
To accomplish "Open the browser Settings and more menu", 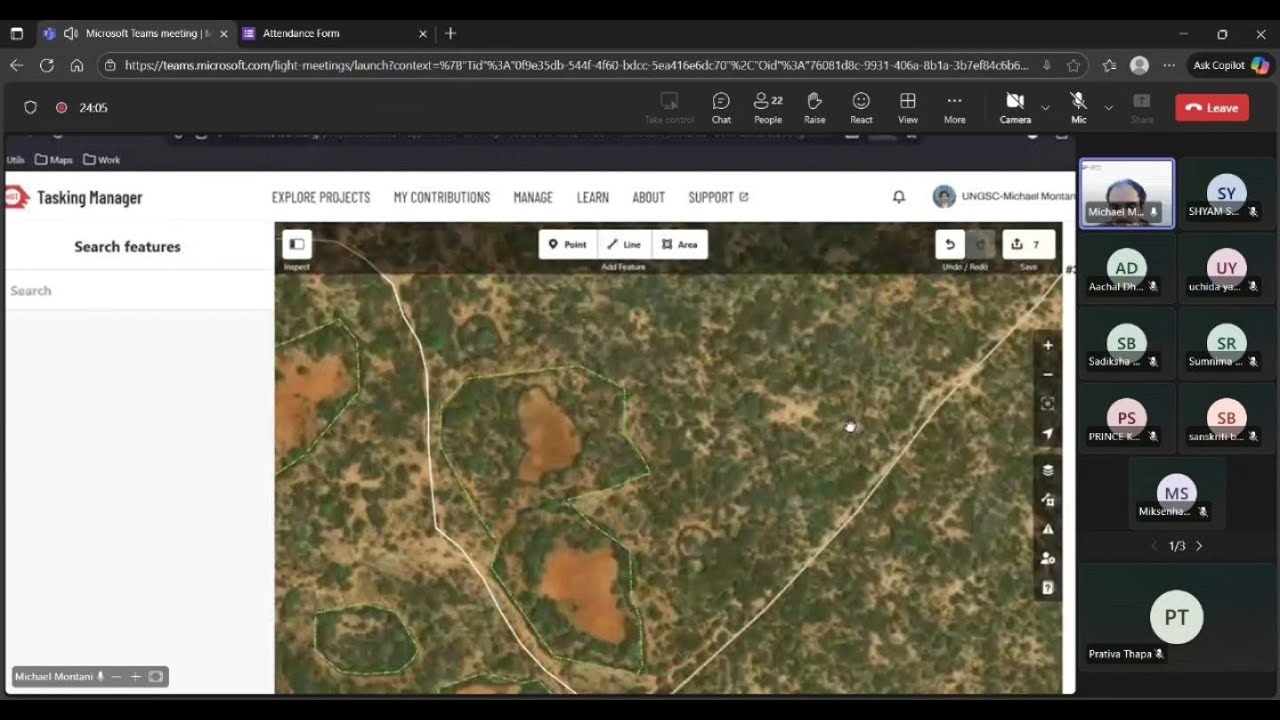I will [1169, 65].
